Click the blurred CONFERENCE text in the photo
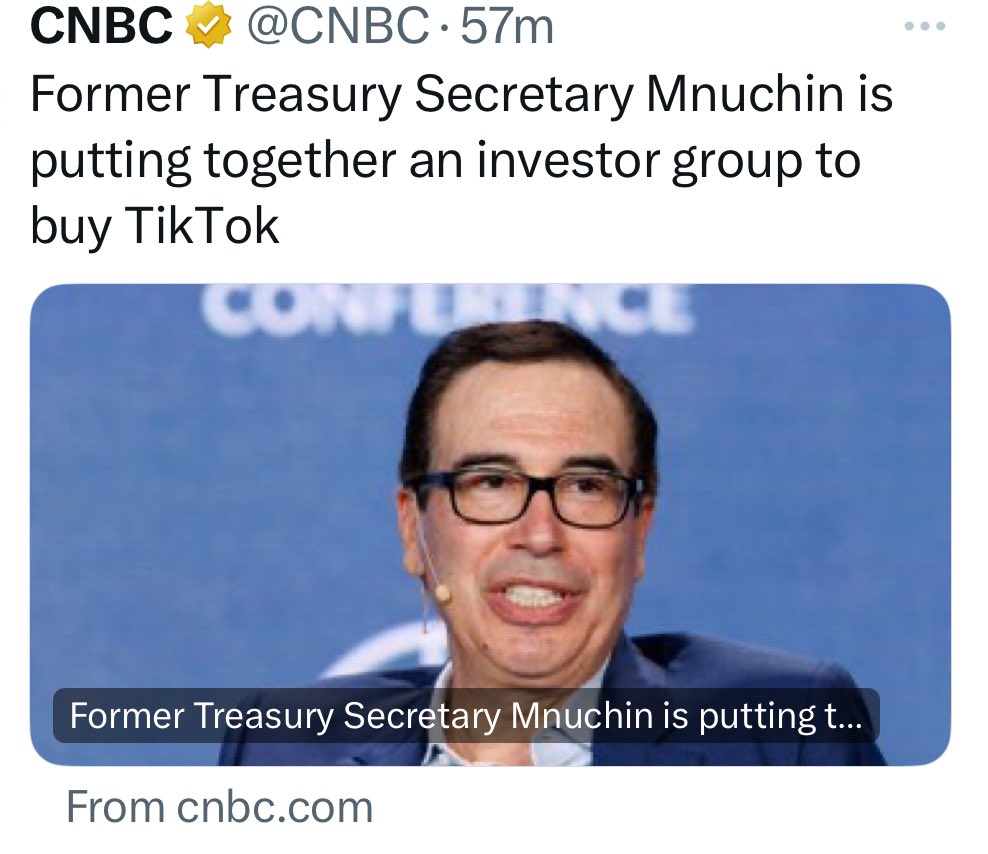Screen dimensions: 988x854 (x=447, y=309)
